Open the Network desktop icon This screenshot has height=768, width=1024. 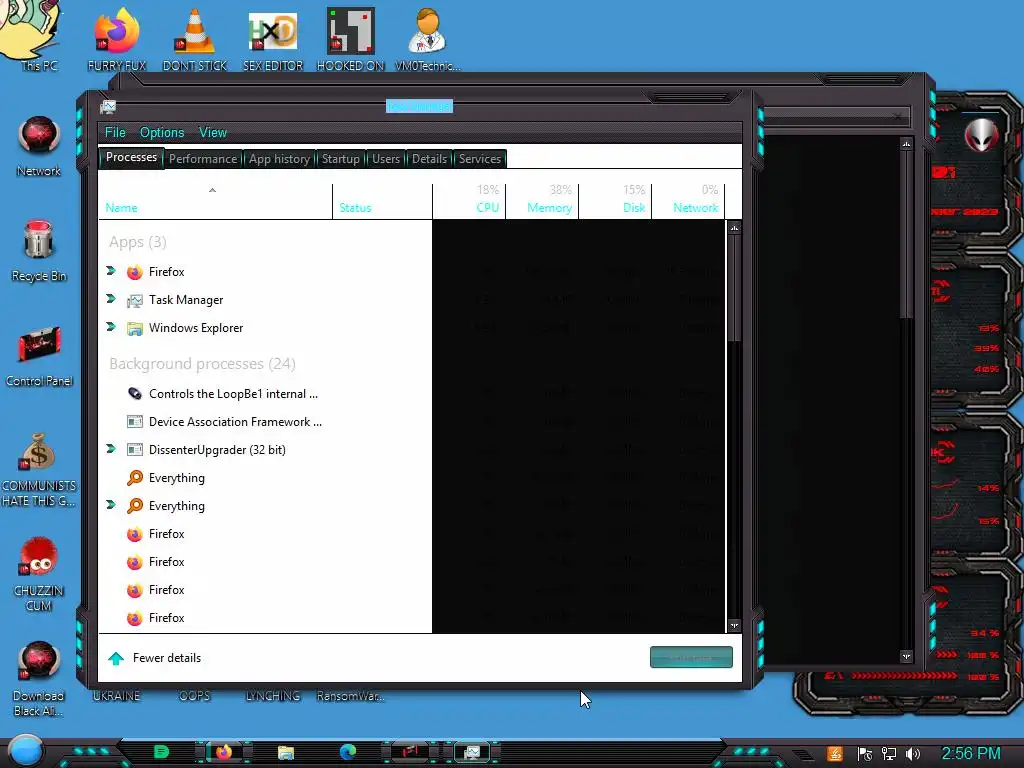point(39,145)
